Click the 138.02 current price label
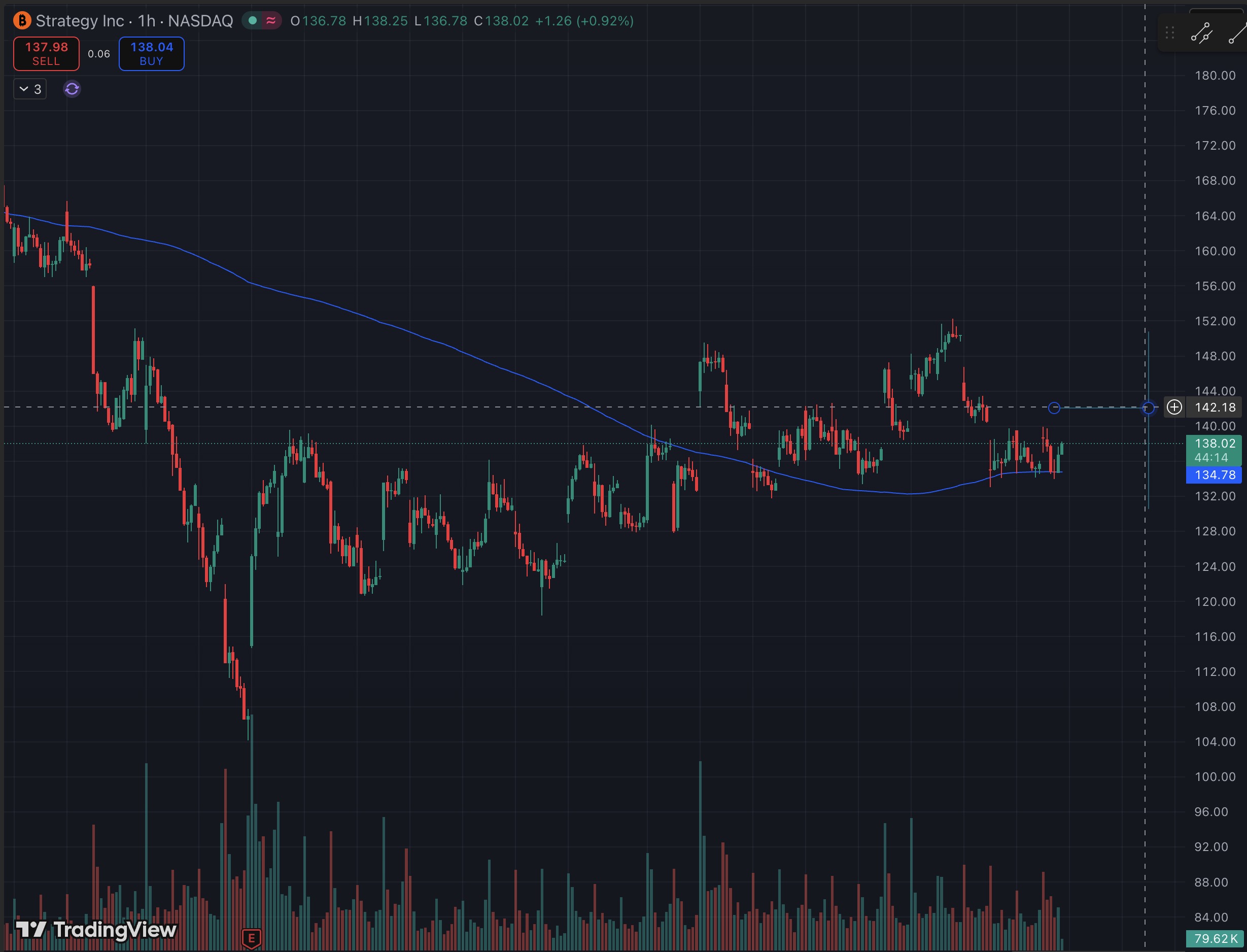This screenshot has width=1247, height=952. [x=1214, y=444]
